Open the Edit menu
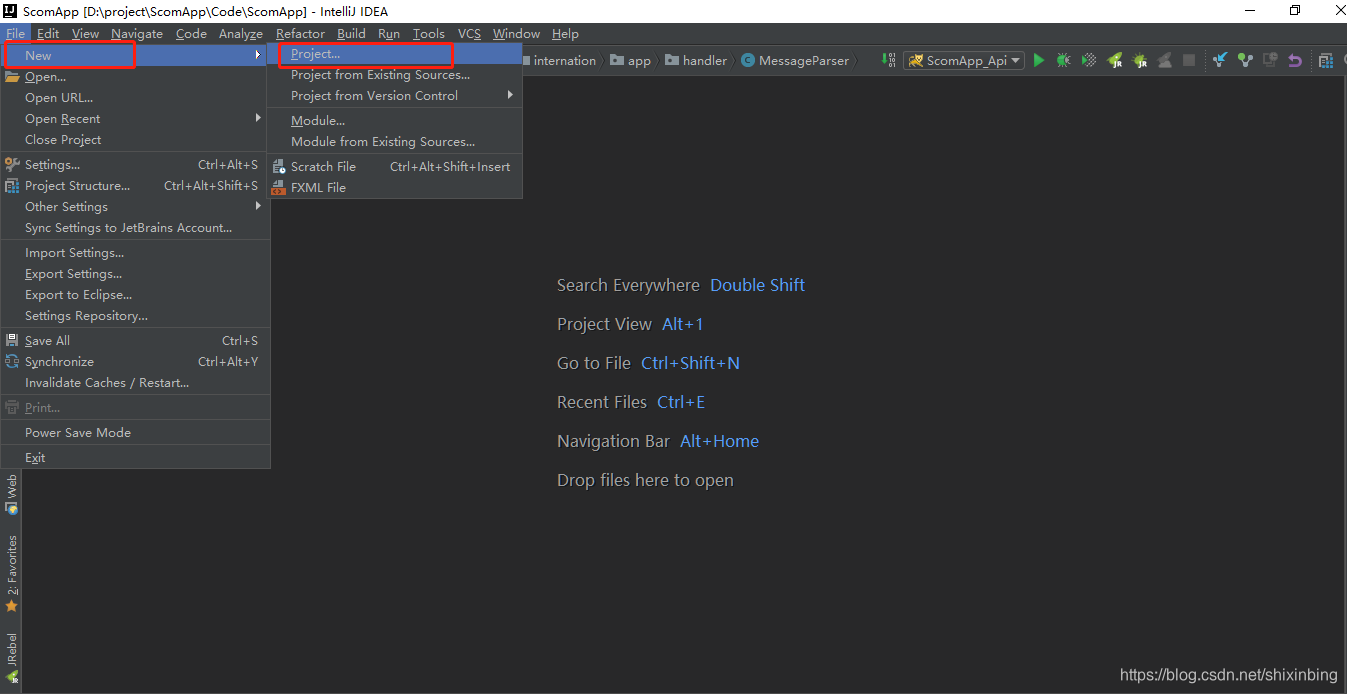1347x694 pixels. (x=48, y=33)
